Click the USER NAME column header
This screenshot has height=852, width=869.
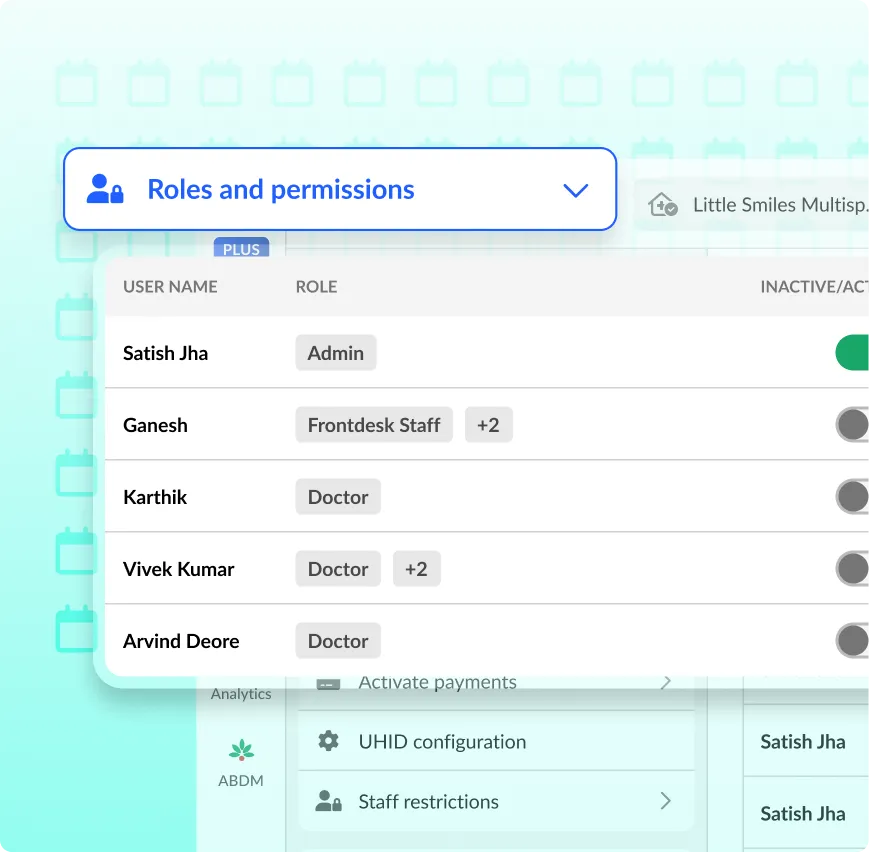pos(170,287)
